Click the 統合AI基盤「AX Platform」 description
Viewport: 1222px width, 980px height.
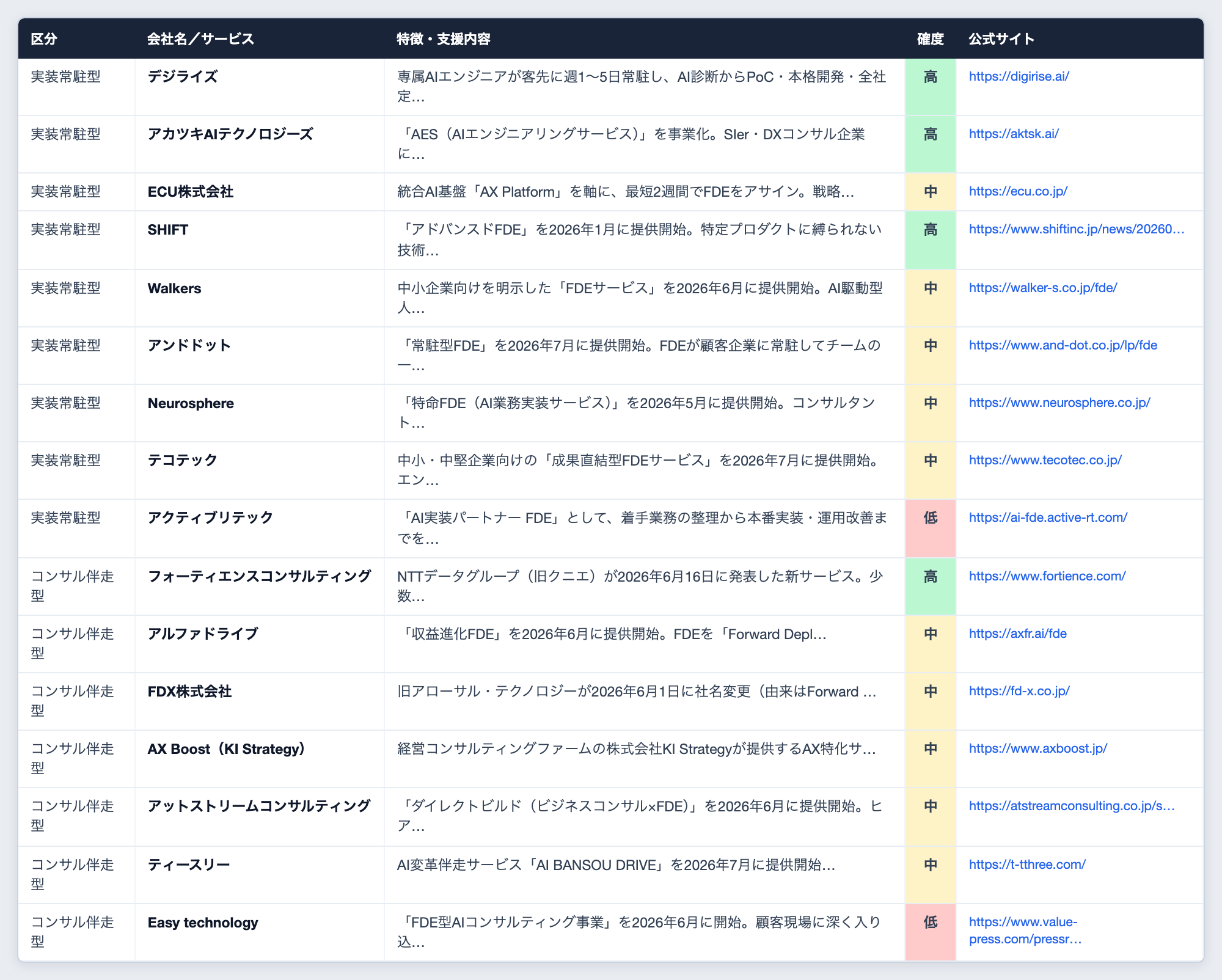(626, 192)
